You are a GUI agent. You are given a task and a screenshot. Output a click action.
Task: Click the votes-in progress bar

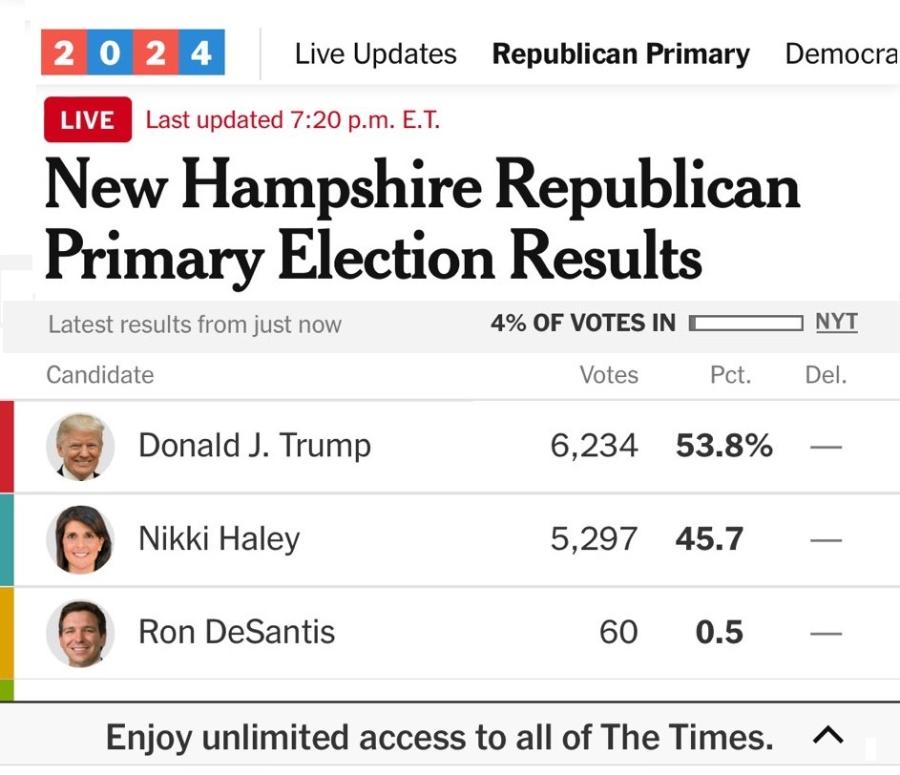[x=745, y=323]
